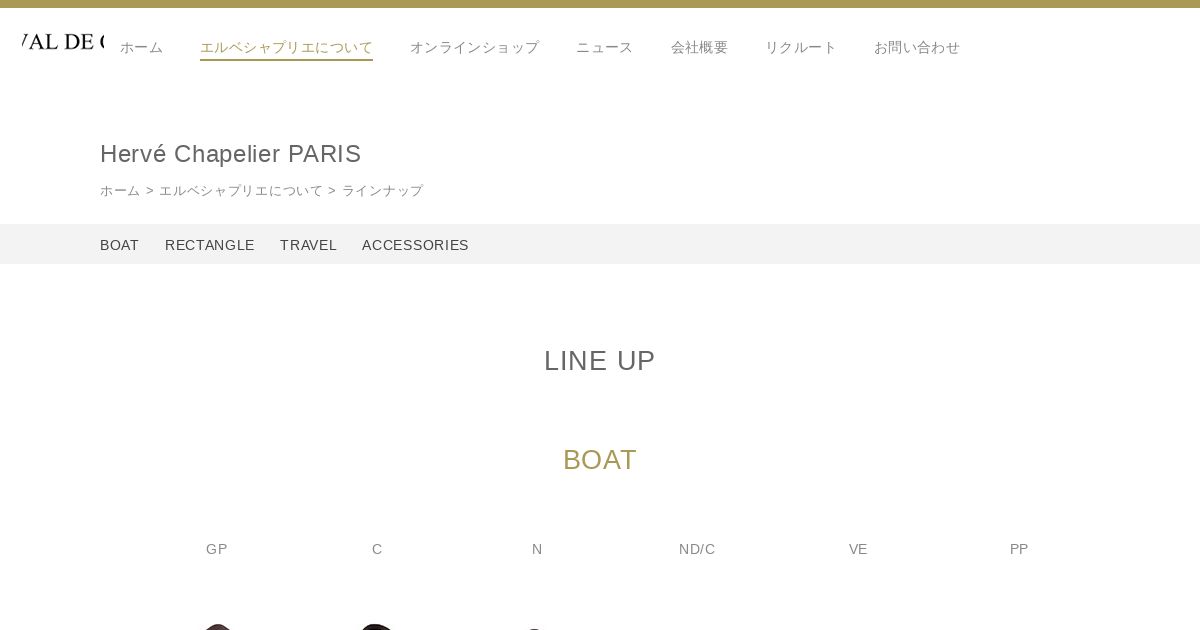The height and width of the screenshot is (630, 1200).
Task: Choose the N boat product label
Action: point(537,549)
